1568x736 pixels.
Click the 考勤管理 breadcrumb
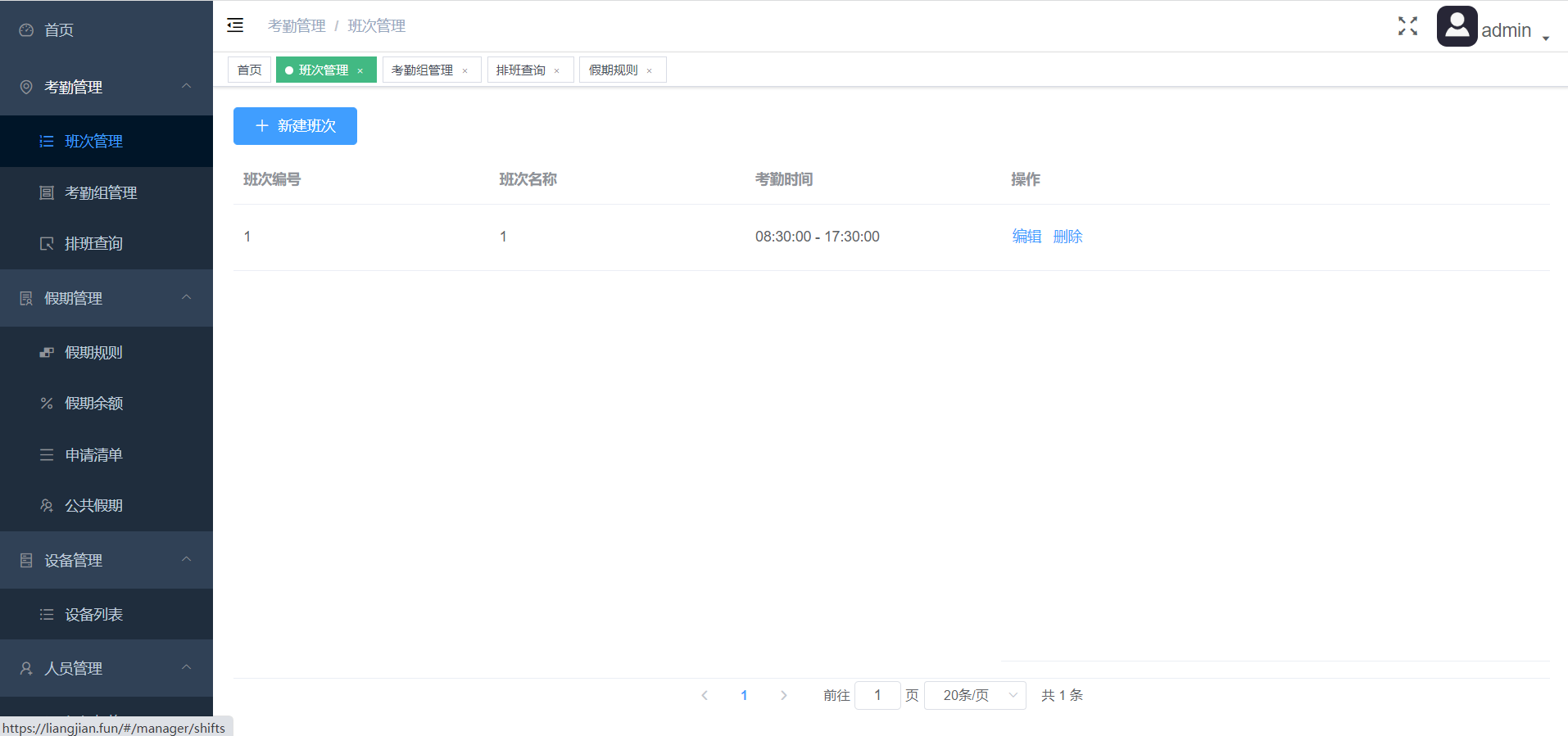pyautogui.click(x=297, y=26)
